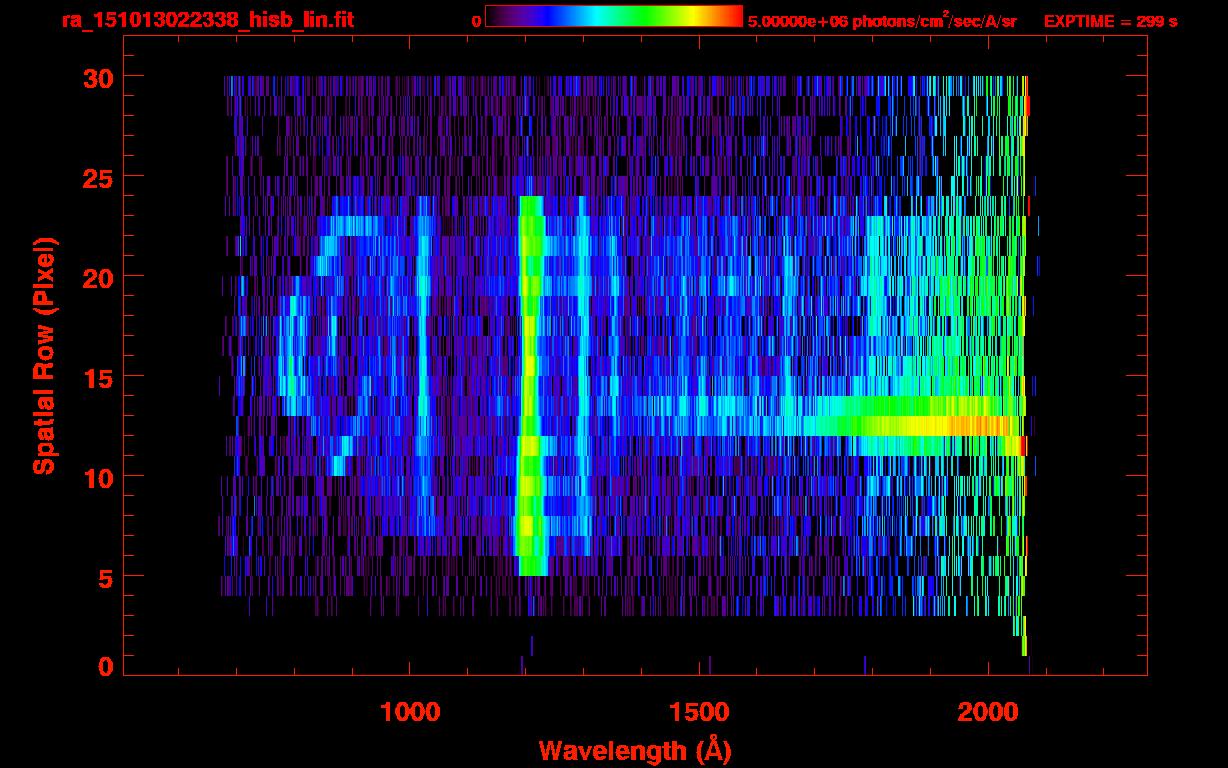Click the 1000 wavelength tick label

click(410, 712)
